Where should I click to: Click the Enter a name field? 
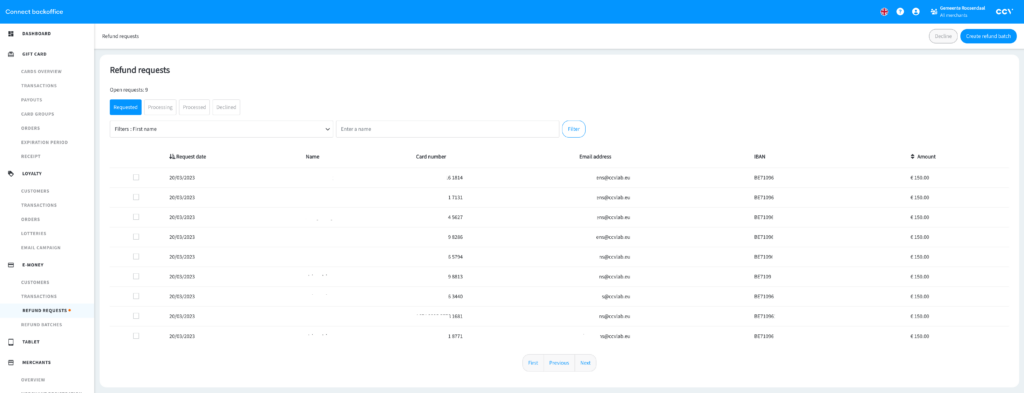click(x=447, y=129)
